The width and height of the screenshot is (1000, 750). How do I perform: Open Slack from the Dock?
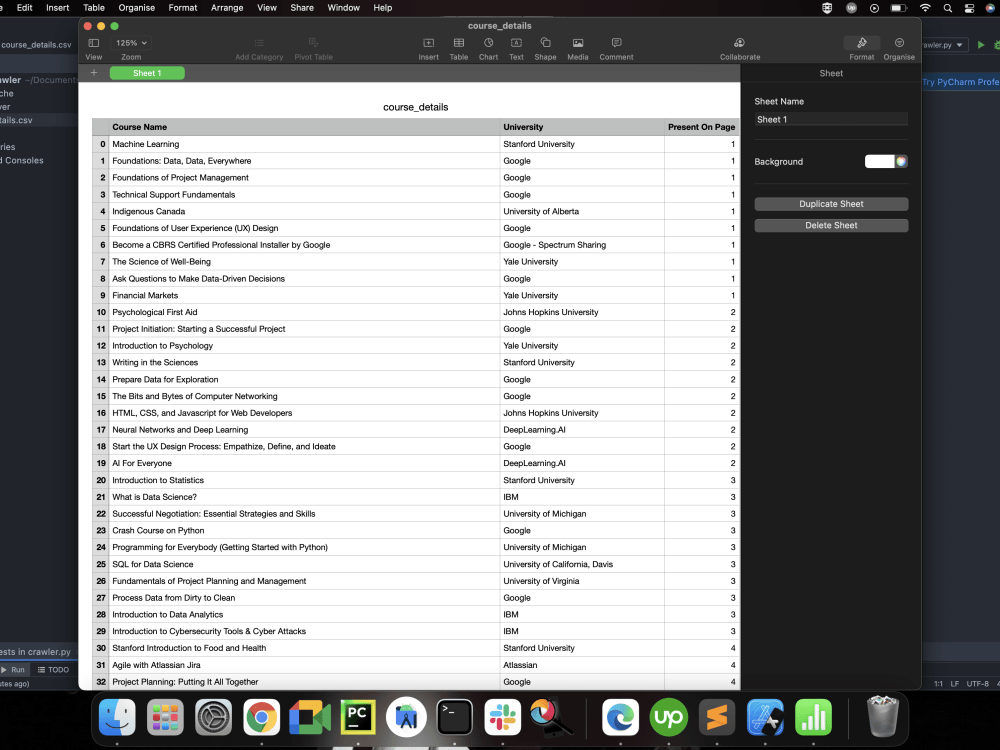(x=503, y=717)
